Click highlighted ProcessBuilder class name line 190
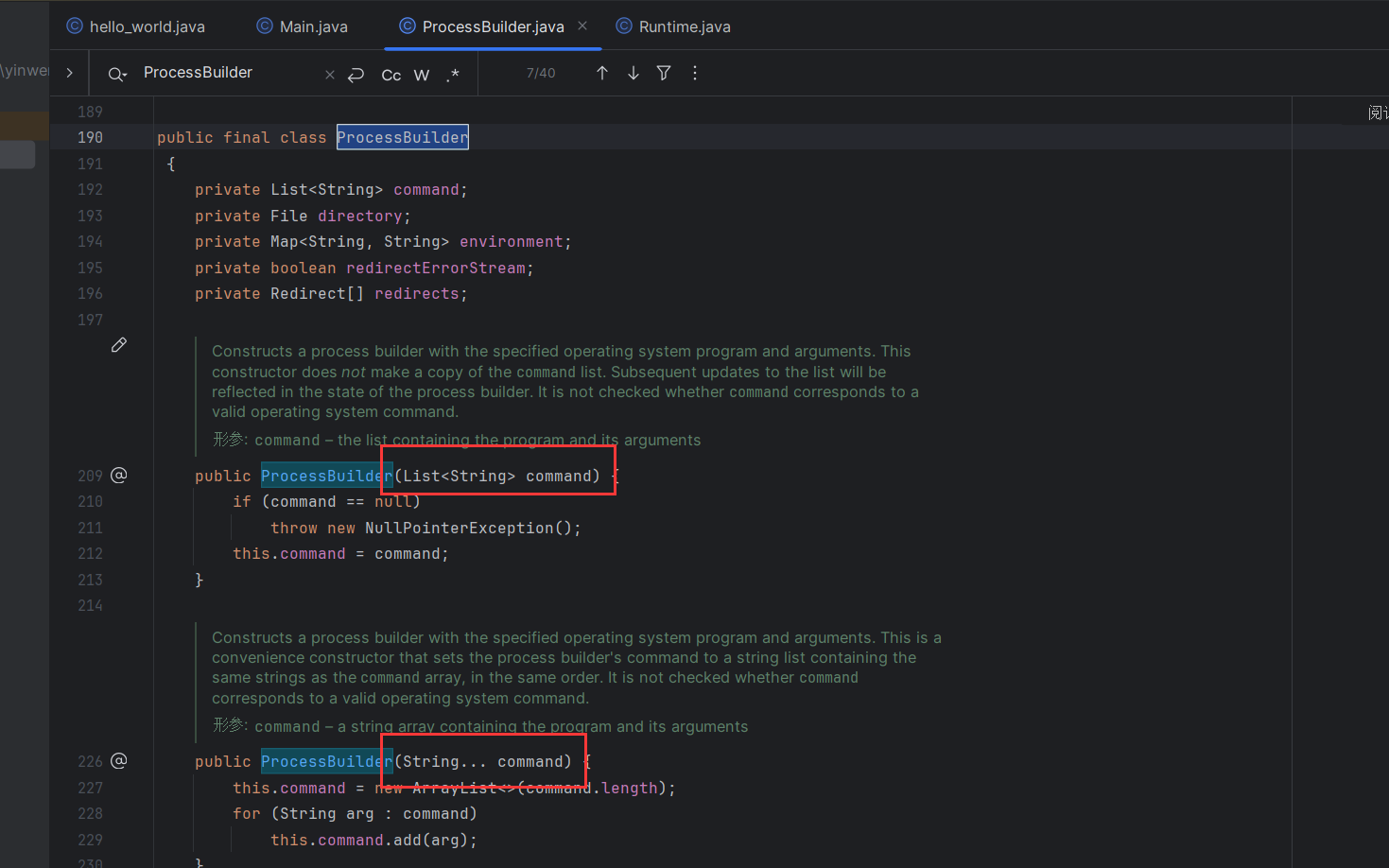This screenshot has width=1389, height=868. (x=403, y=137)
